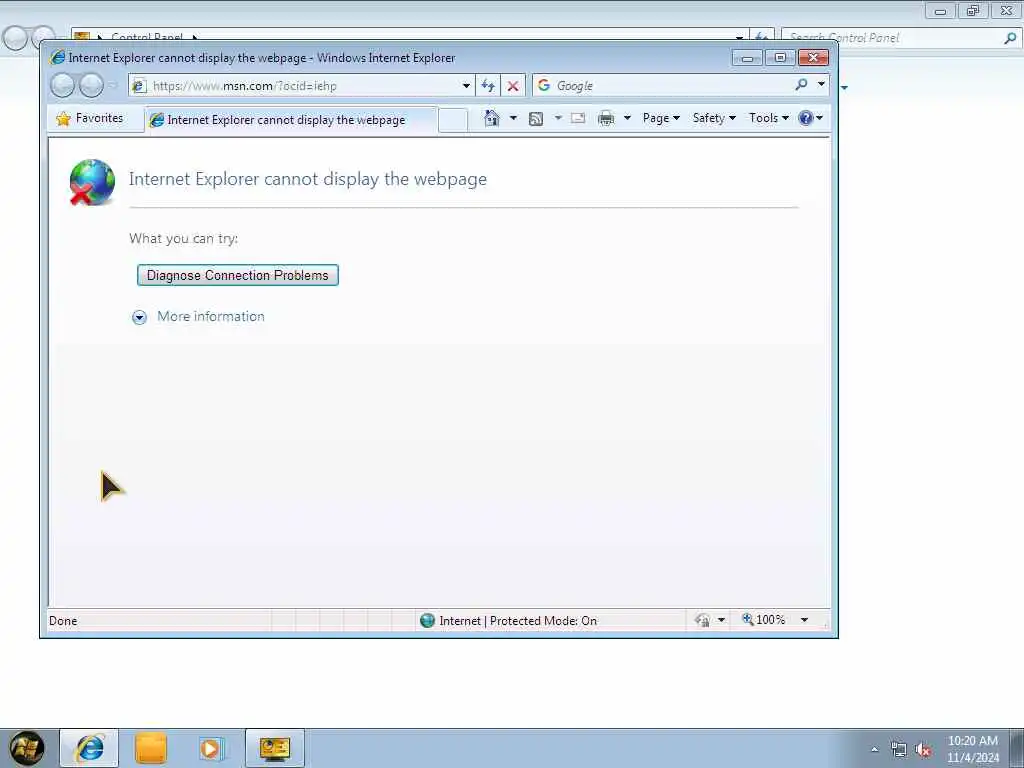Open the Help question mark icon
The width and height of the screenshot is (1024, 768).
(806, 118)
